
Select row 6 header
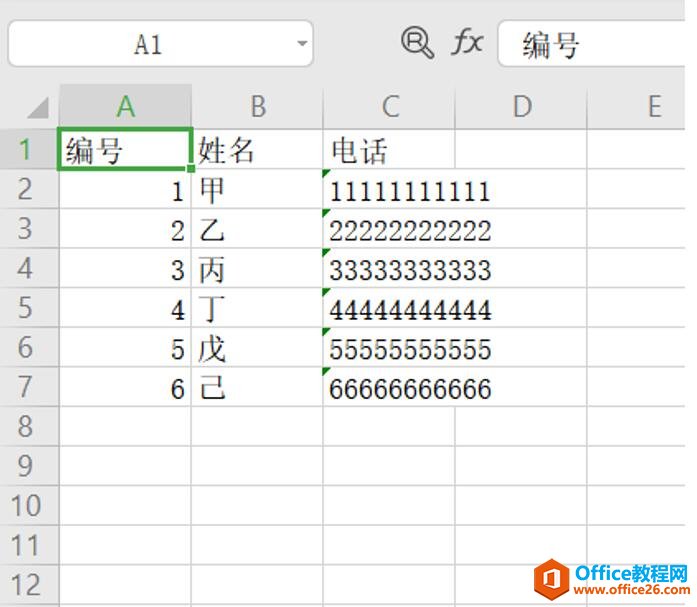tap(29, 347)
